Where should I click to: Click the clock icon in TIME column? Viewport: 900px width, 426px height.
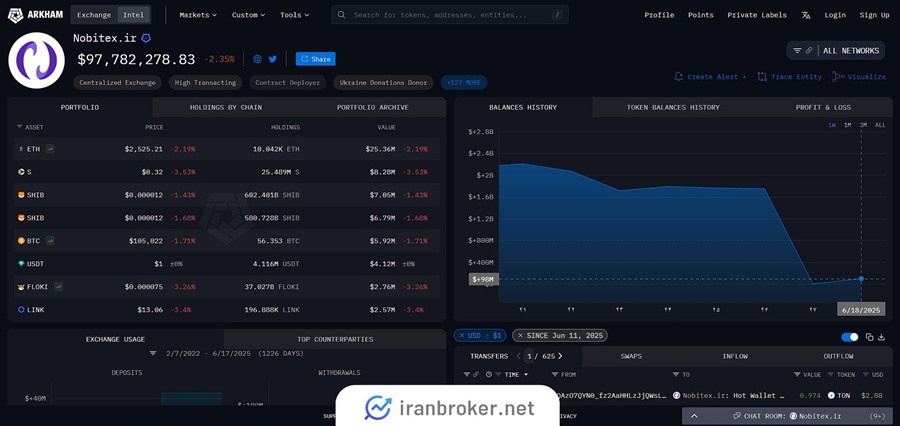pyautogui.click(x=488, y=375)
